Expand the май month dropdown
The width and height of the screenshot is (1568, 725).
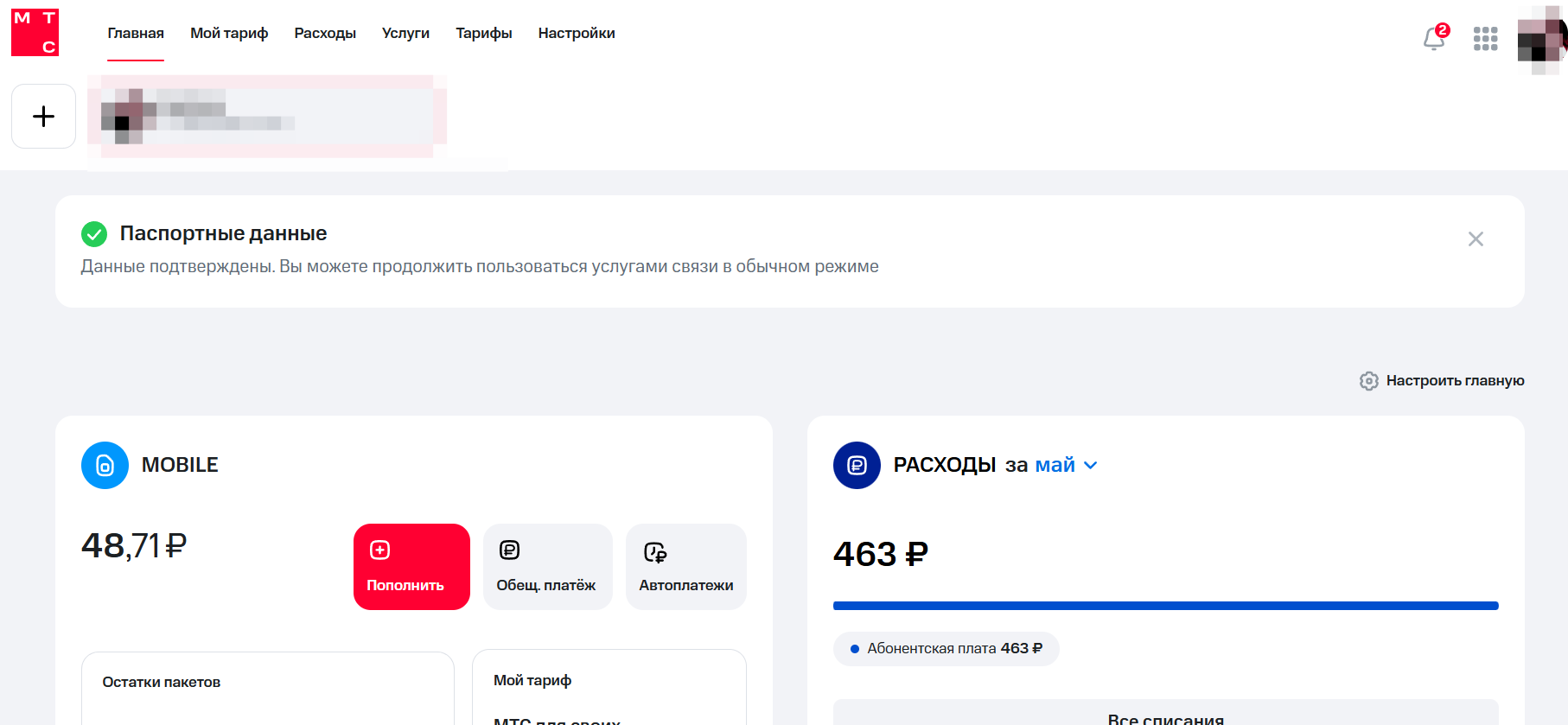tap(1067, 465)
